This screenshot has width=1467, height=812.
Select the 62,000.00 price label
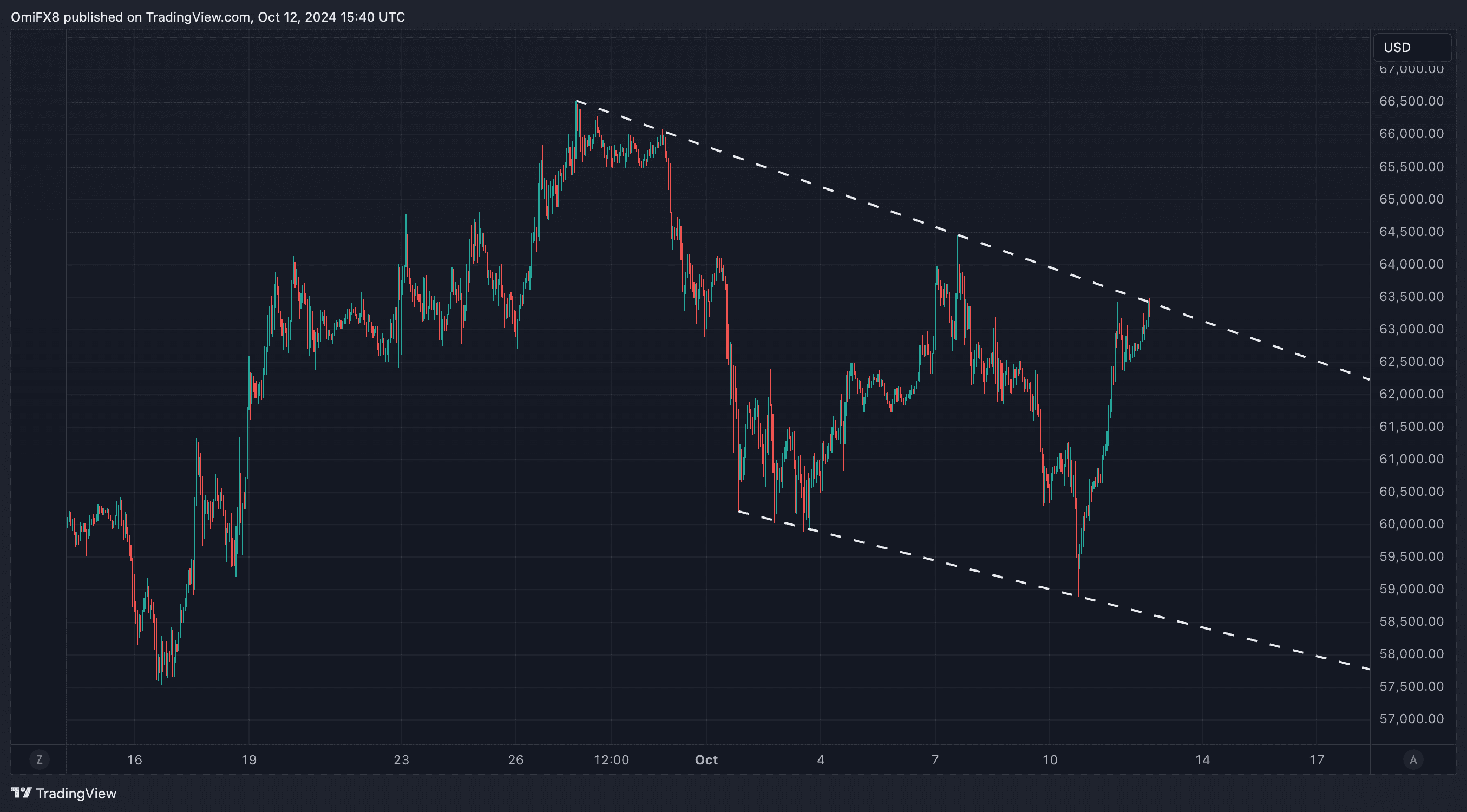(x=1411, y=394)
